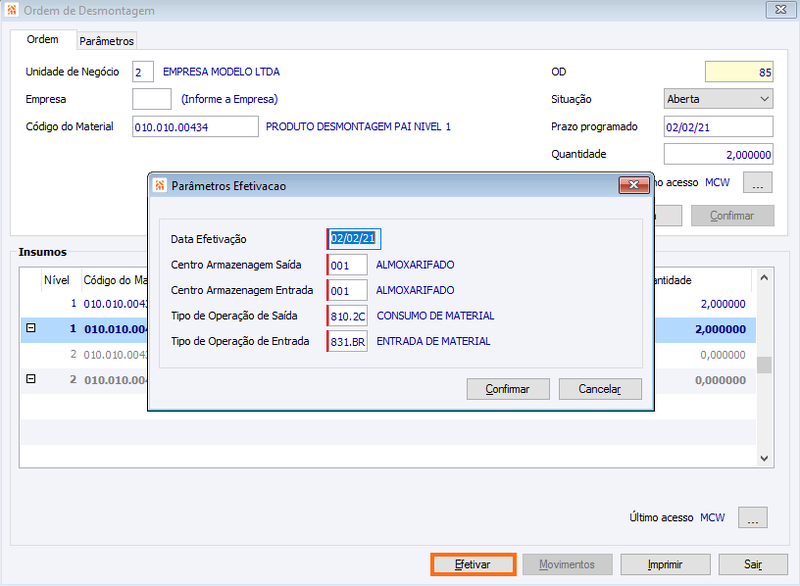This screenshot has width=800, height=586.
Task: Confirm the Parâmetros Efetivacao dialog
Action: (508, 389)
